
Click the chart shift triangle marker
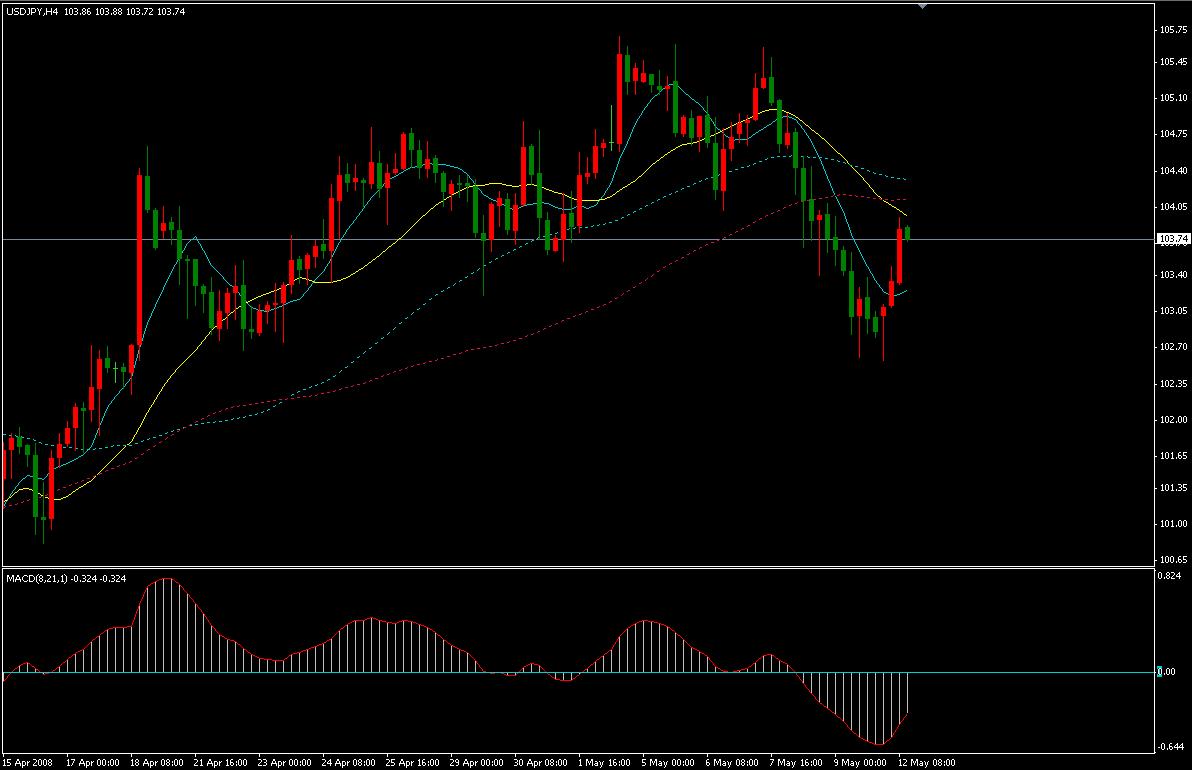pyautogui.click(x=923, y=6)
